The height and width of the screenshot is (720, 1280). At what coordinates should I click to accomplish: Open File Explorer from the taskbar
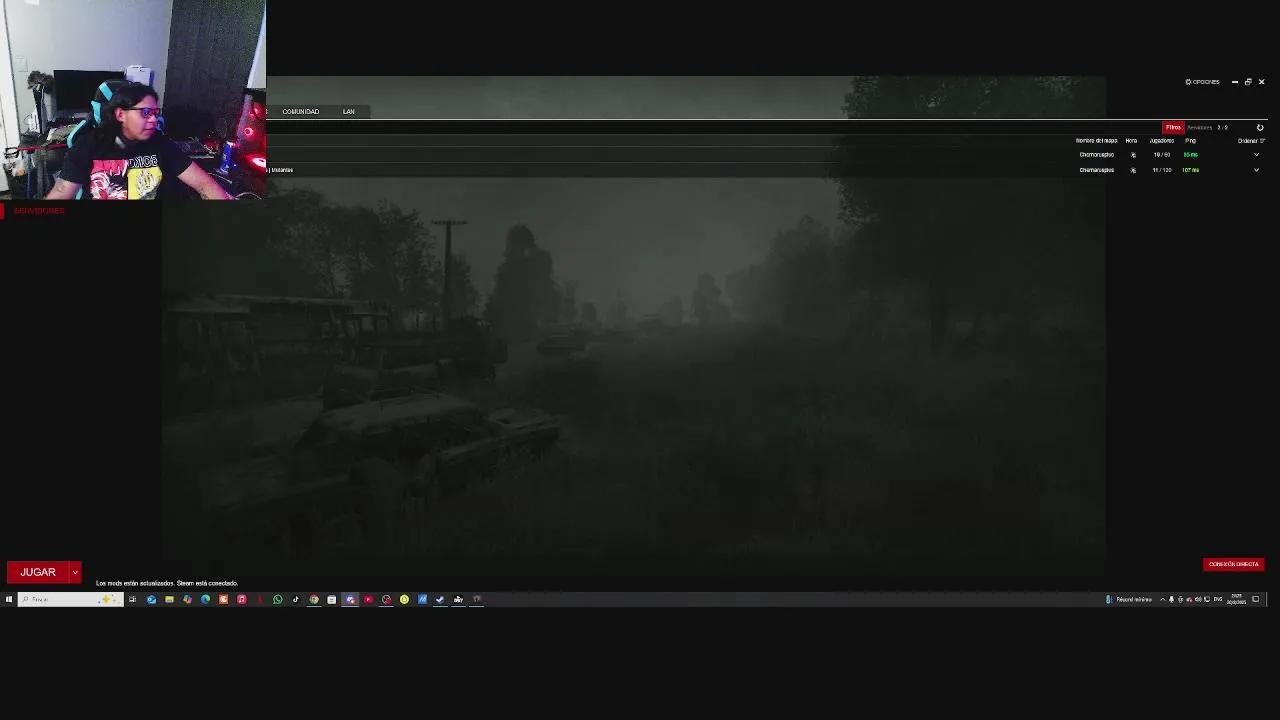click(x=169, y=599)
